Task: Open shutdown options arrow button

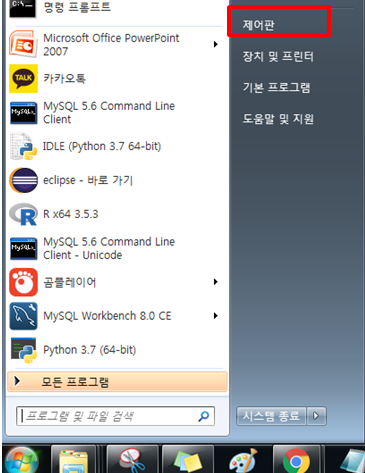Action: pyautogui.click(x=316, y=416)
